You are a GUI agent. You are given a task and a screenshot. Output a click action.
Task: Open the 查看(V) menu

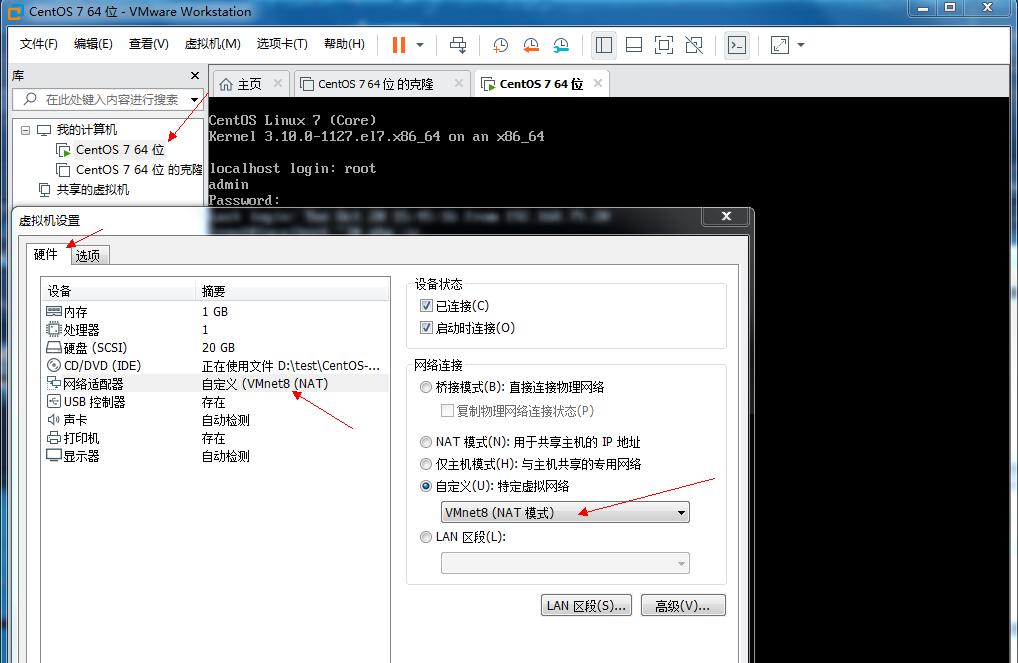148,44
